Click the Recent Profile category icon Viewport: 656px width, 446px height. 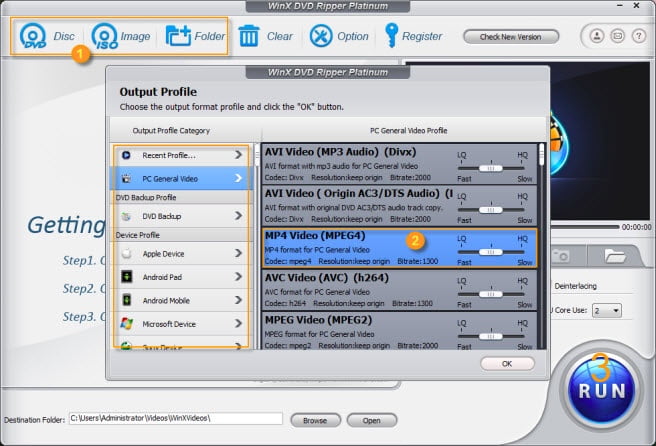click(126, 155)
